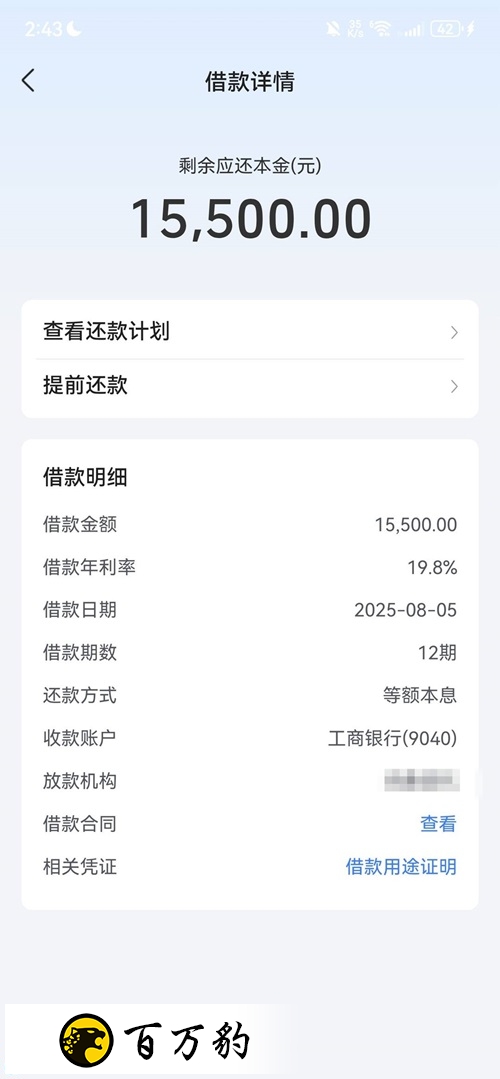Tap the moon do-not-disturb icon
Viewport: 500px width, 1079px height.
74,29
